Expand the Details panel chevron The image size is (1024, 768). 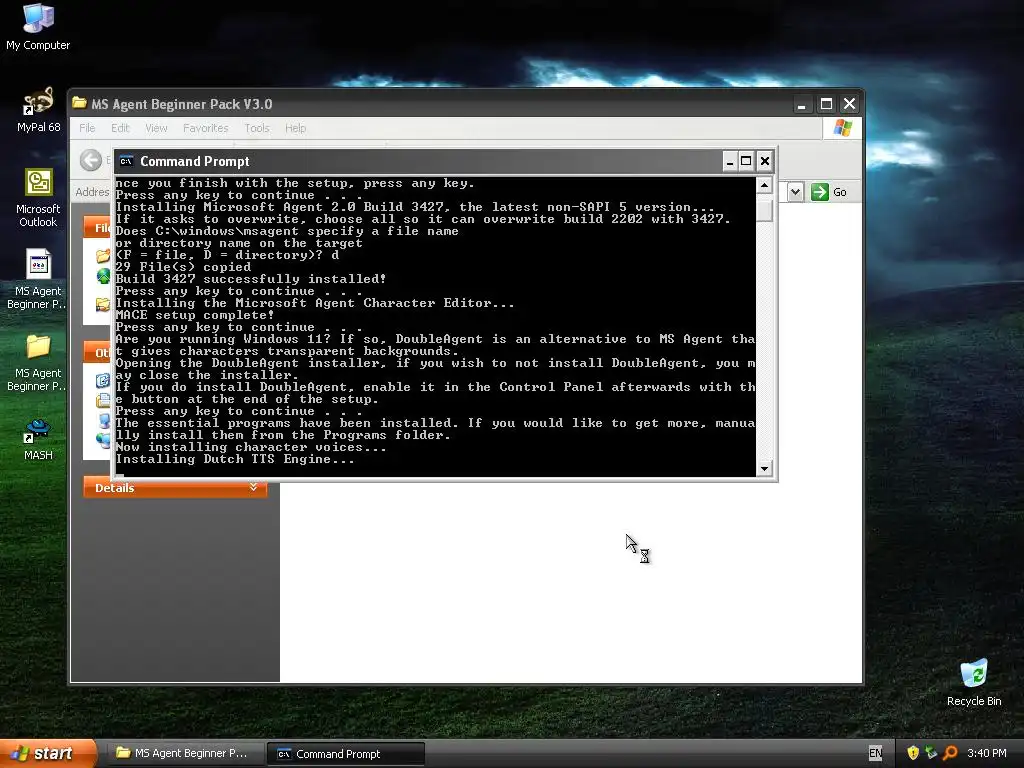click(x=253, y=487)
